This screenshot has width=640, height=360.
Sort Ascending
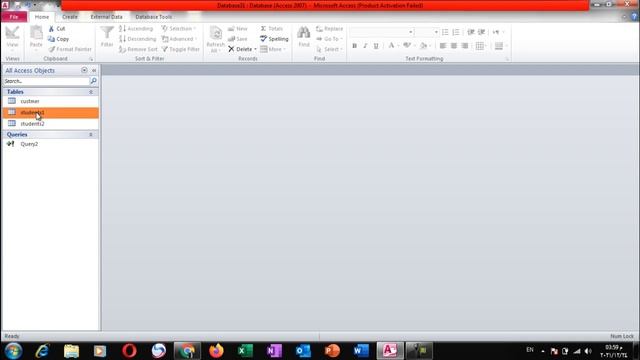136,29
